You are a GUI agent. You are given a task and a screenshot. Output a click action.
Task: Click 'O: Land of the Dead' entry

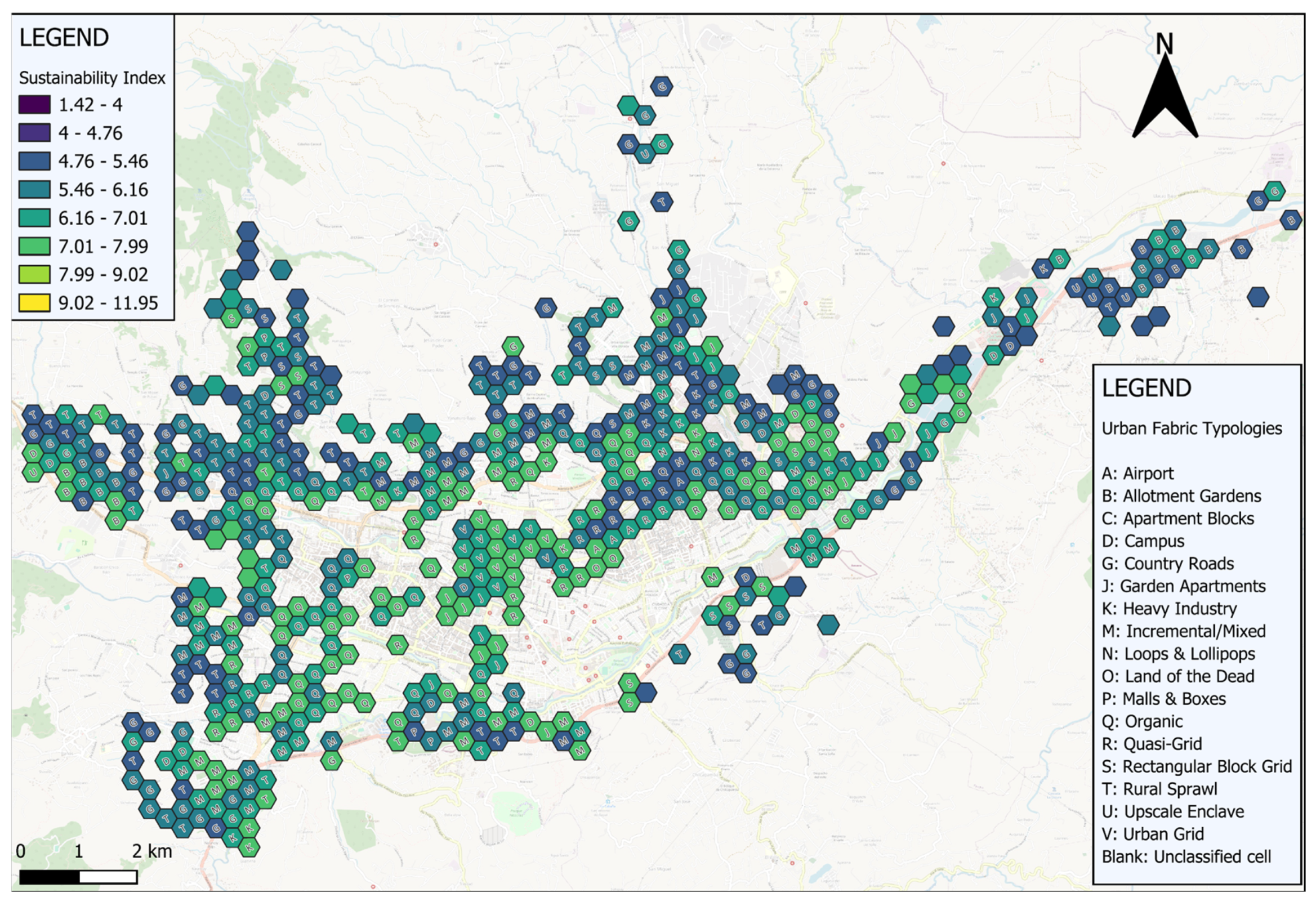click(x=1177, y=676)
